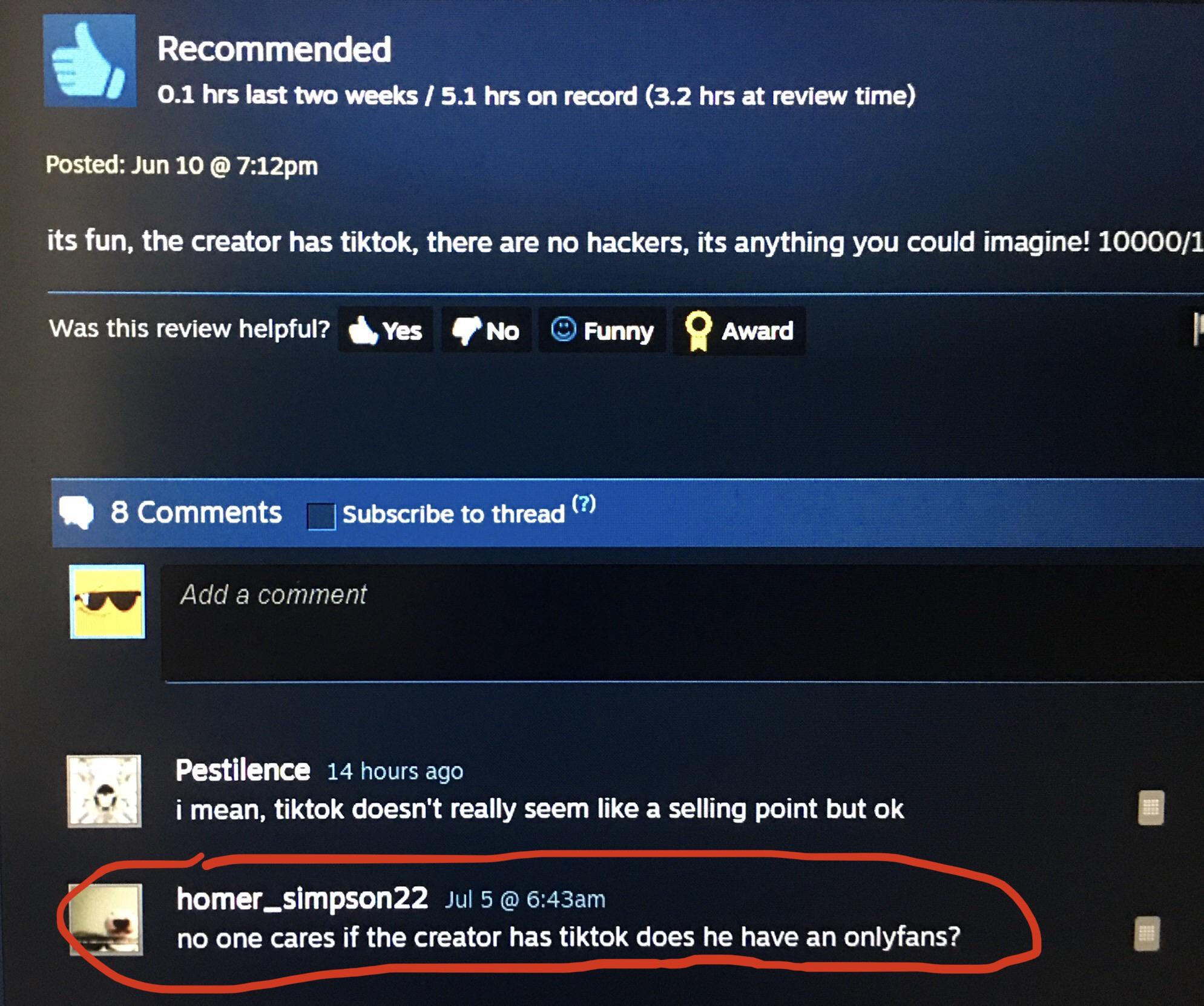Mark the review as helpful with Yes
The height and width of the screenshot is (1006, 1204).
pos(386,330)
